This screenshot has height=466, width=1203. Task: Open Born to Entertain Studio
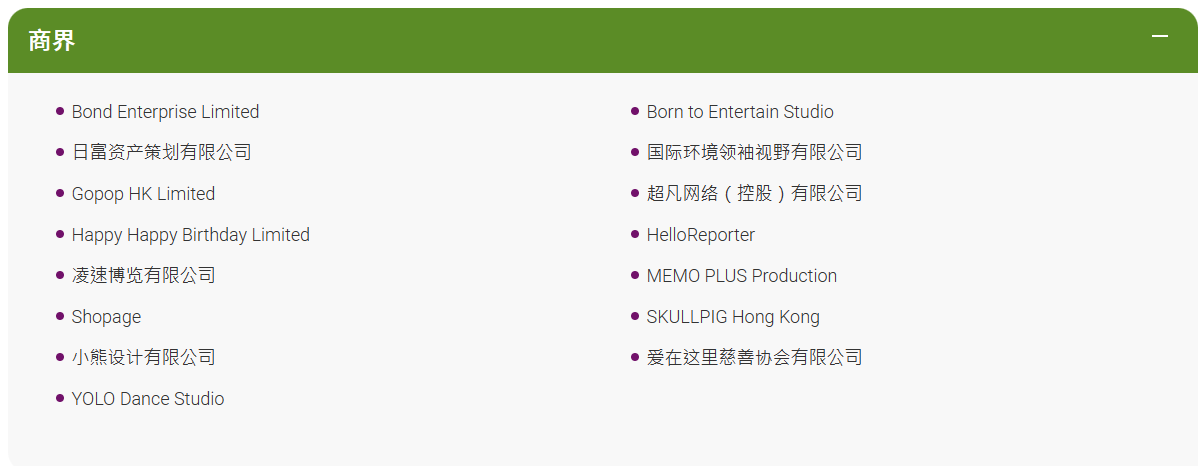[740, 112]
